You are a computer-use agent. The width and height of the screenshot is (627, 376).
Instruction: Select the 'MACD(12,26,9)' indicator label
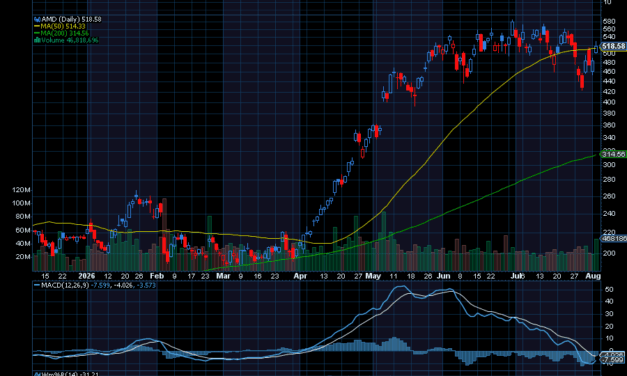65,285
